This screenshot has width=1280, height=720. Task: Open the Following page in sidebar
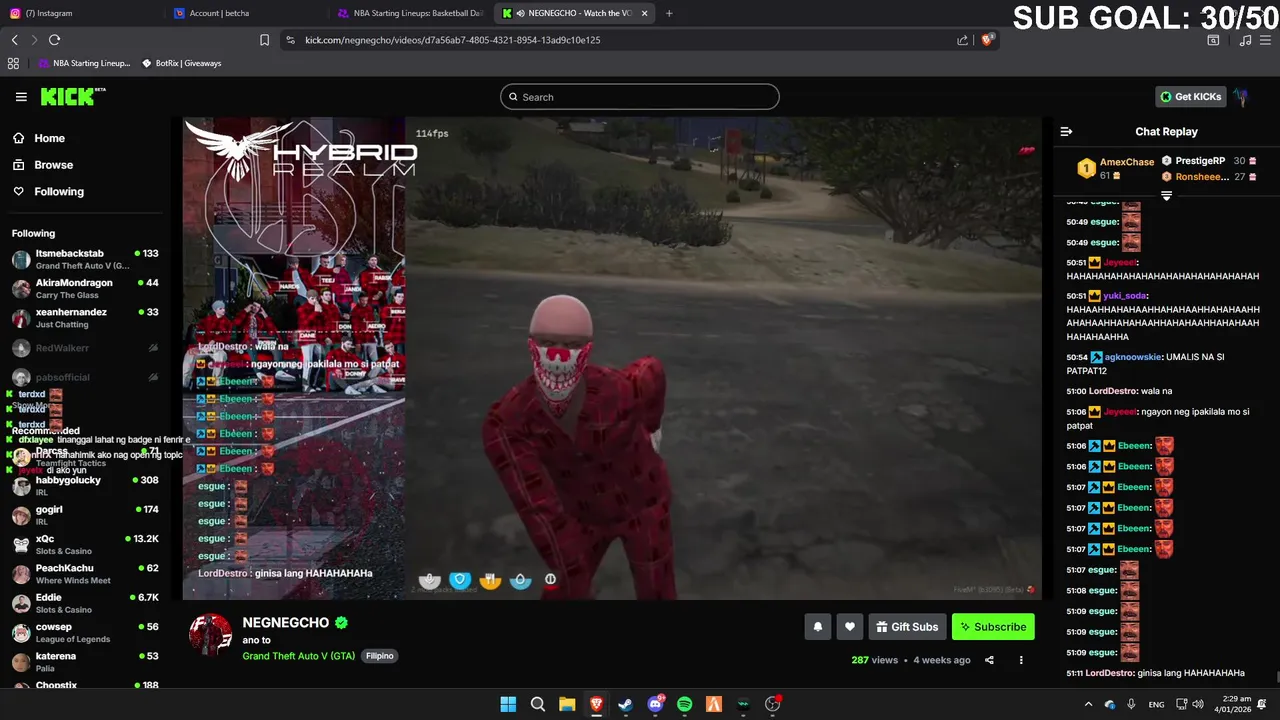click(59, 191)
